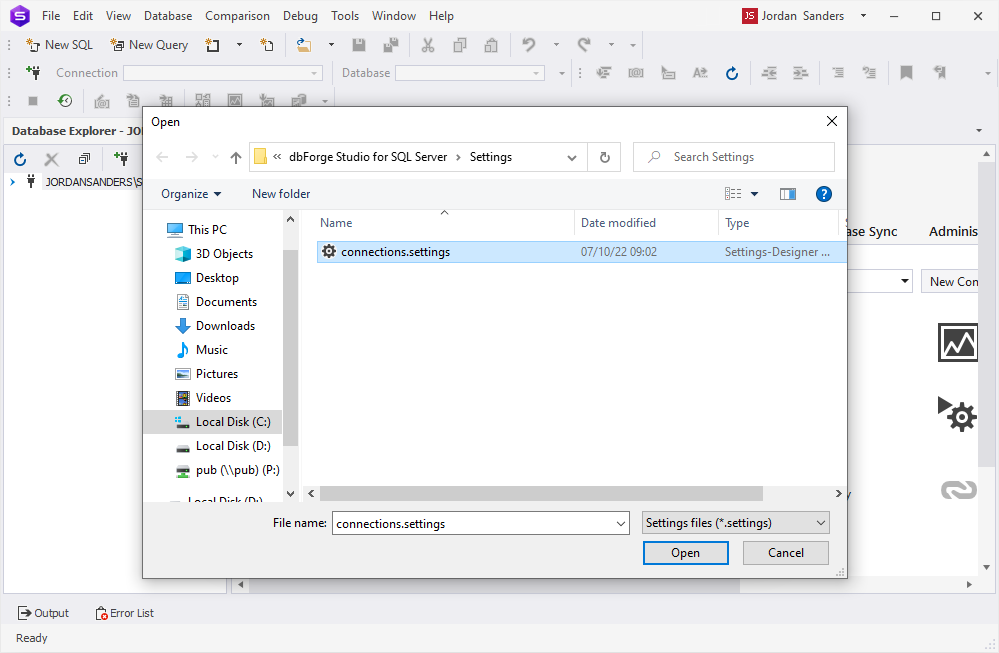This screenshot has height=653, width=999.
Task: Click the New SQL toolbar button
Action: (59, 45)
